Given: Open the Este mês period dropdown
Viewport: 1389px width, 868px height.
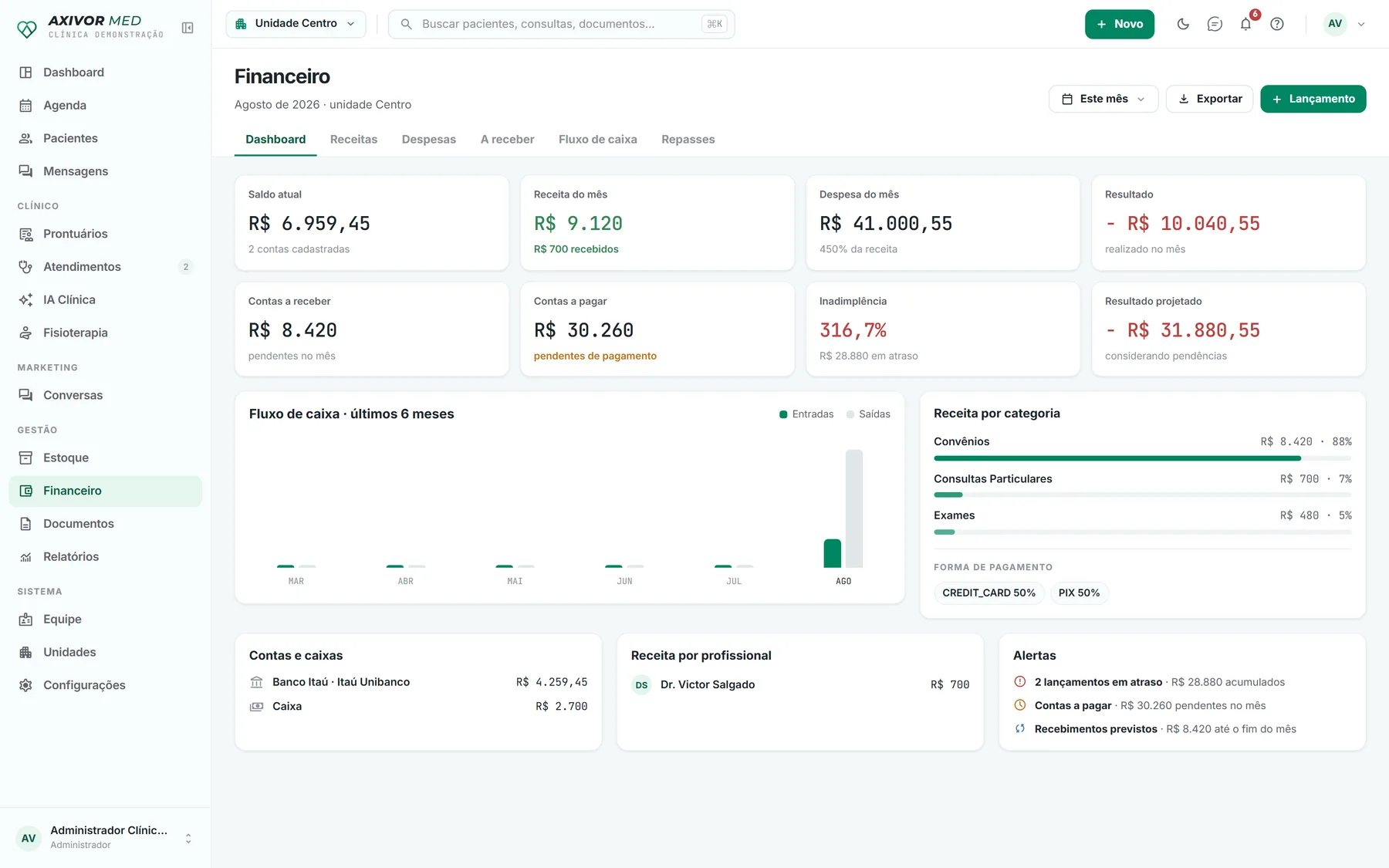Looking at the screenshot, I should click(1103, 99).
